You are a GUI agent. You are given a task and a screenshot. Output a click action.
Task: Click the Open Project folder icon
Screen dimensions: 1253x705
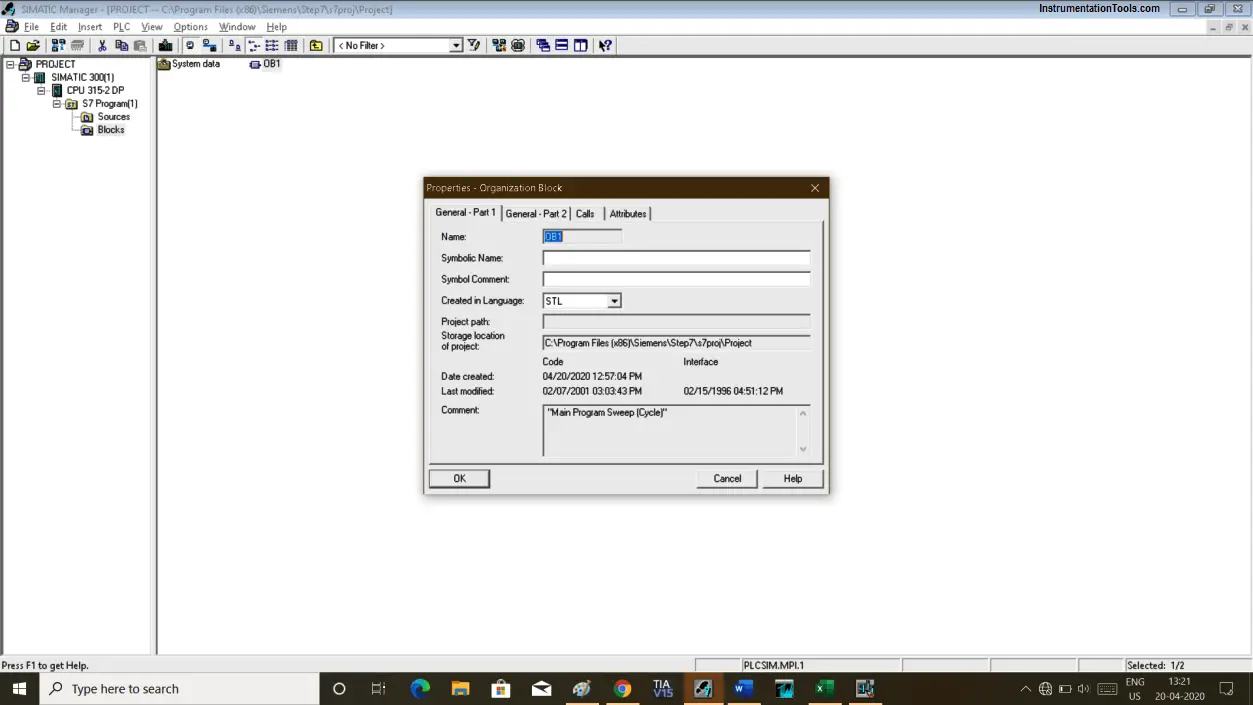(x=33, y=45)
